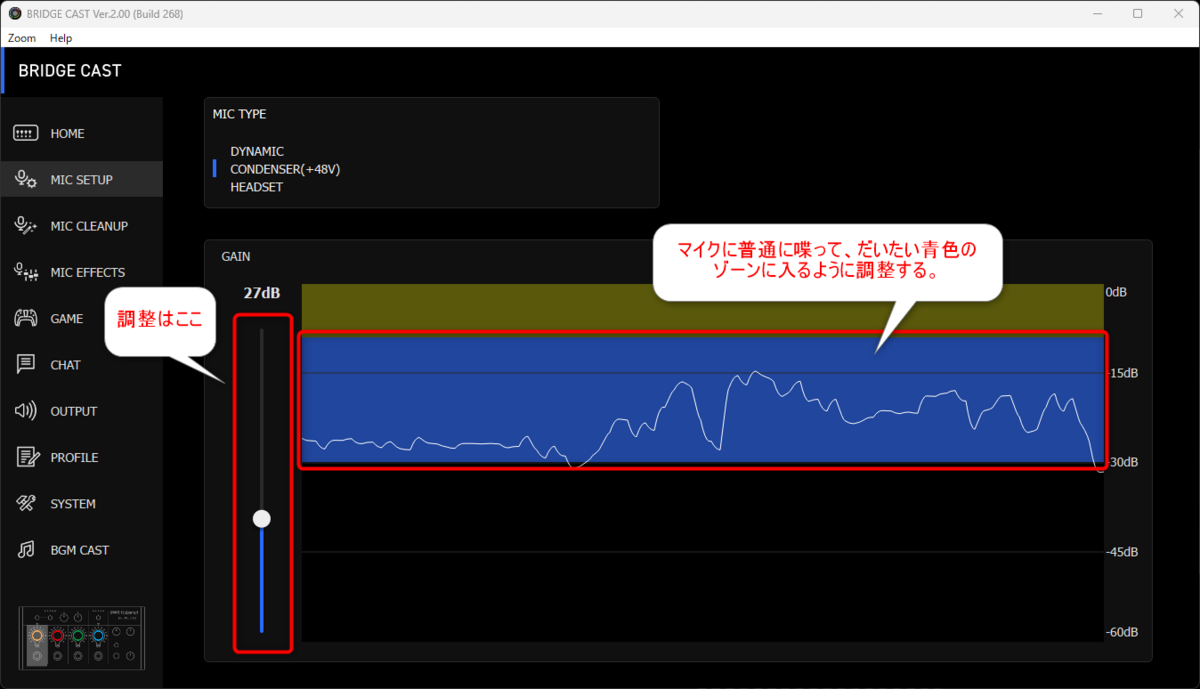
Task: Click the BRIDGE CAST header title
Action: pyautogui.click(x=70, y=71)
